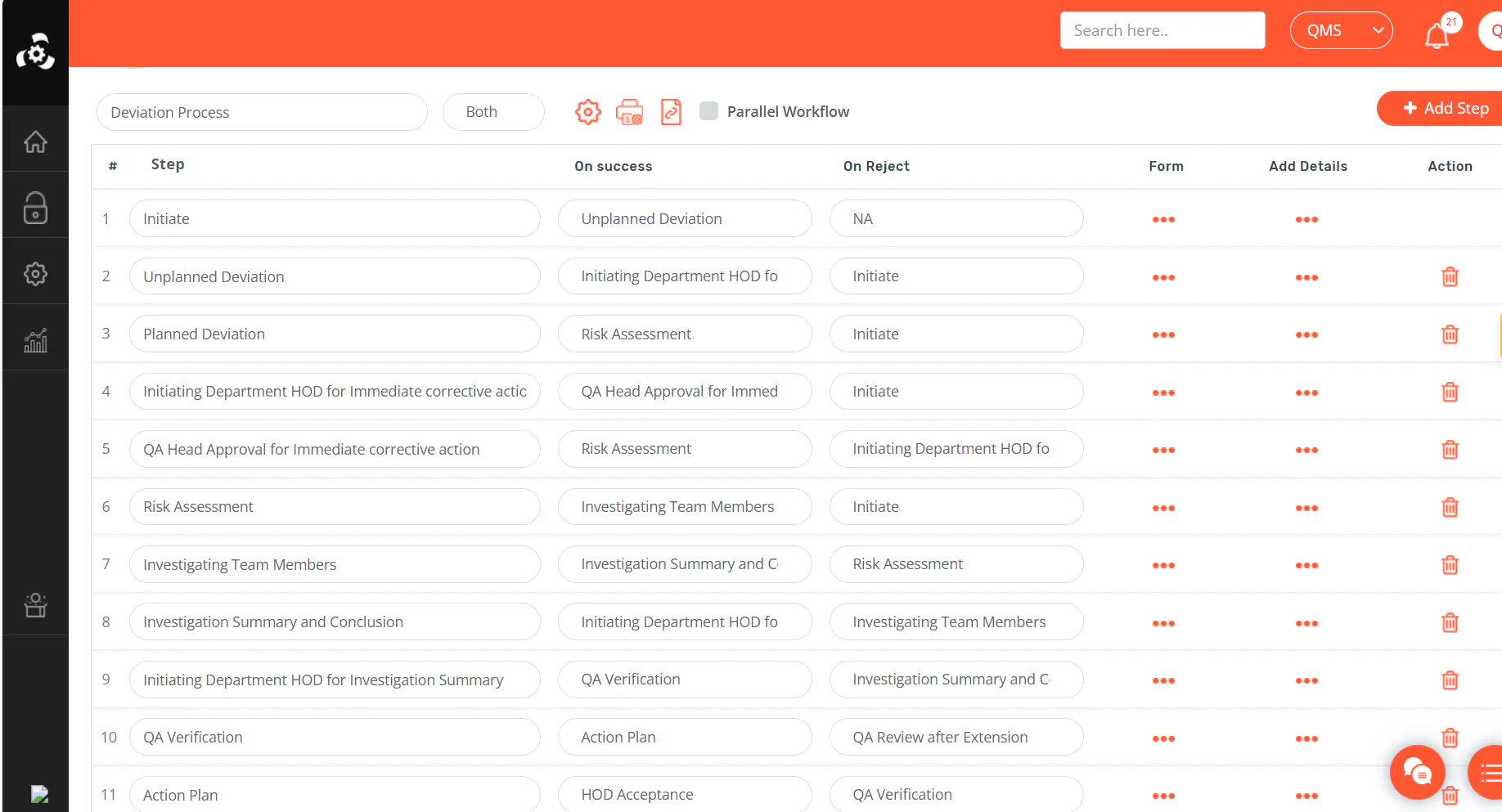Click the print settings icon in toolbar
The width and height of the screenshot is (1502, 812).
point(629,112)
